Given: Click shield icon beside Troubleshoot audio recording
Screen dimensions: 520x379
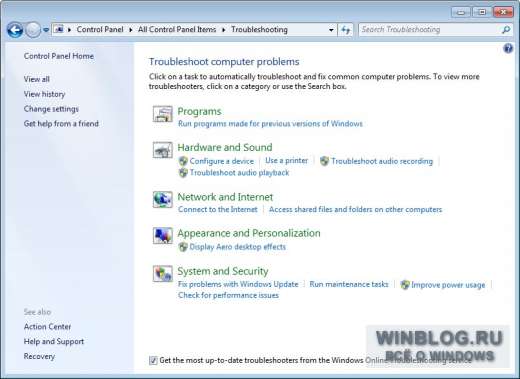Looking at the screenshot, I should 324,161.
